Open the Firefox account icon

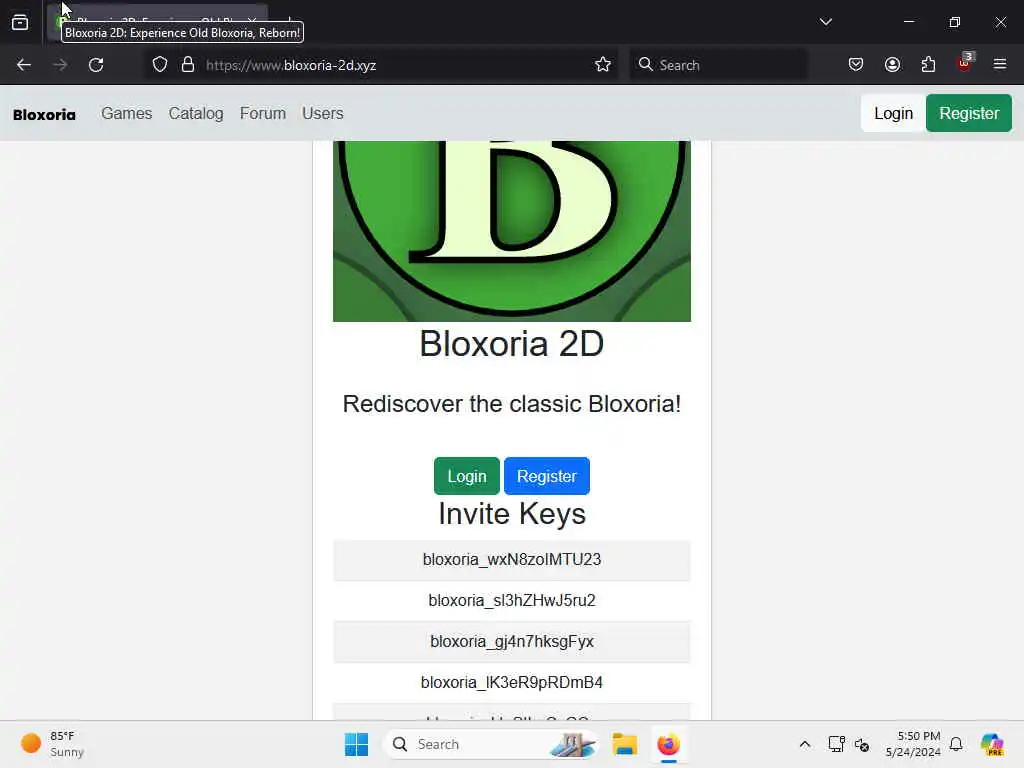tap(892, 65)
